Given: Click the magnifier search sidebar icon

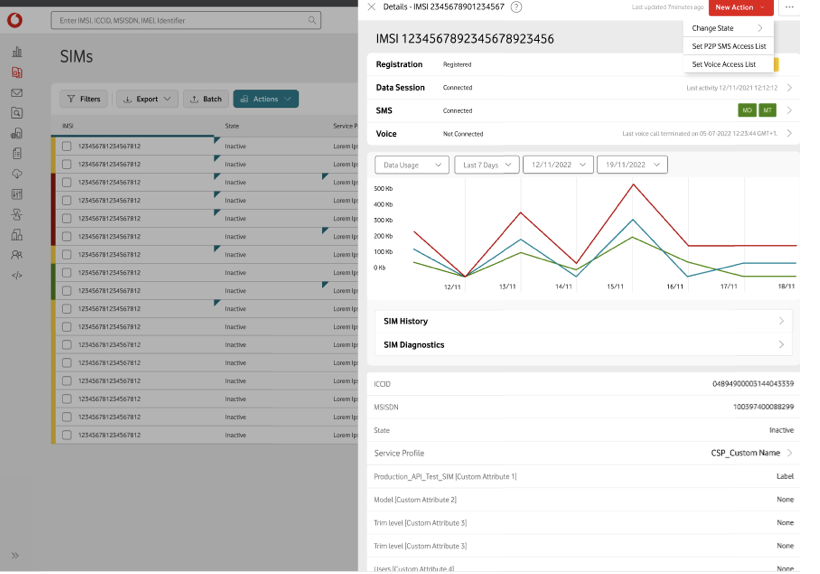Looking at the screenshot, I should (x=17, y=113).
